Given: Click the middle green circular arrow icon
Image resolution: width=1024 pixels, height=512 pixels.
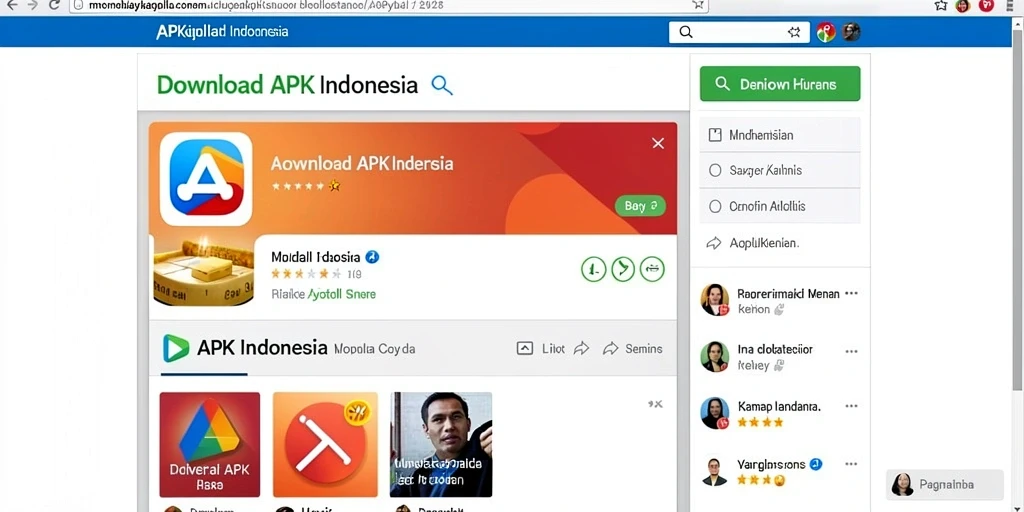Looking at the screenshot, I should tap(623, 269).
